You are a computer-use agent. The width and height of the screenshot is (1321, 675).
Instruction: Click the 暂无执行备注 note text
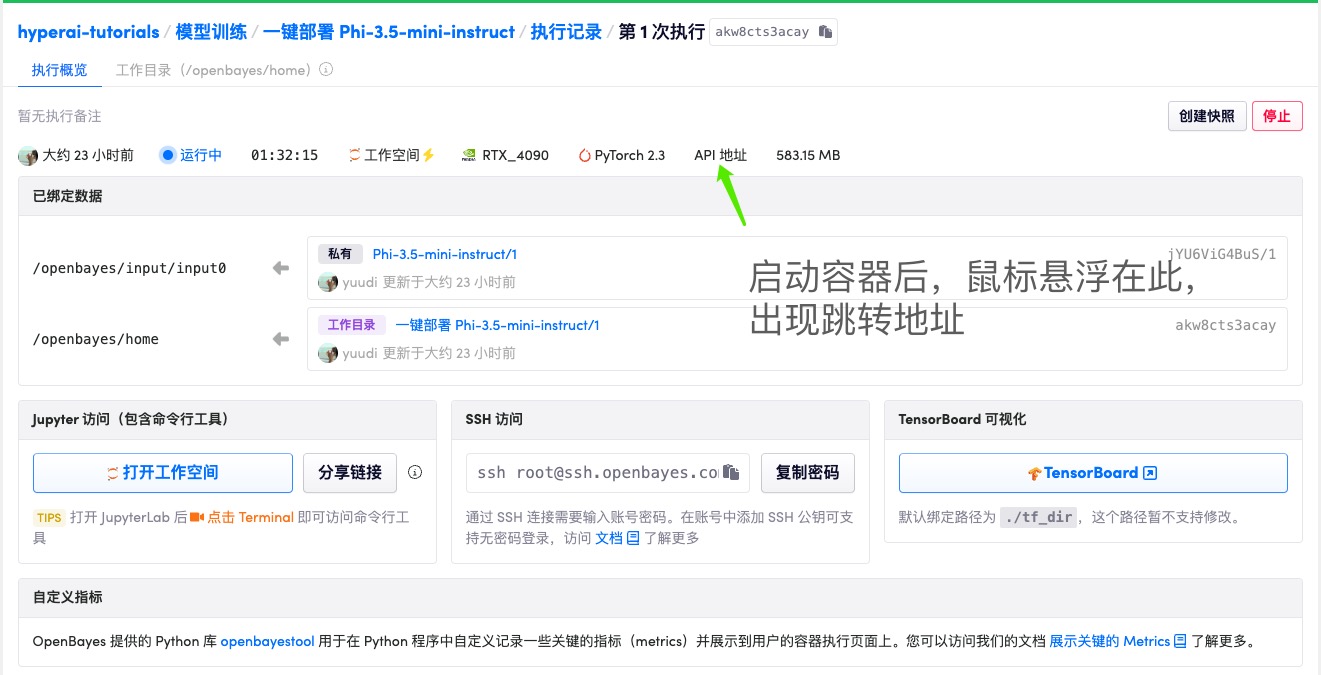tap(60, 116)
